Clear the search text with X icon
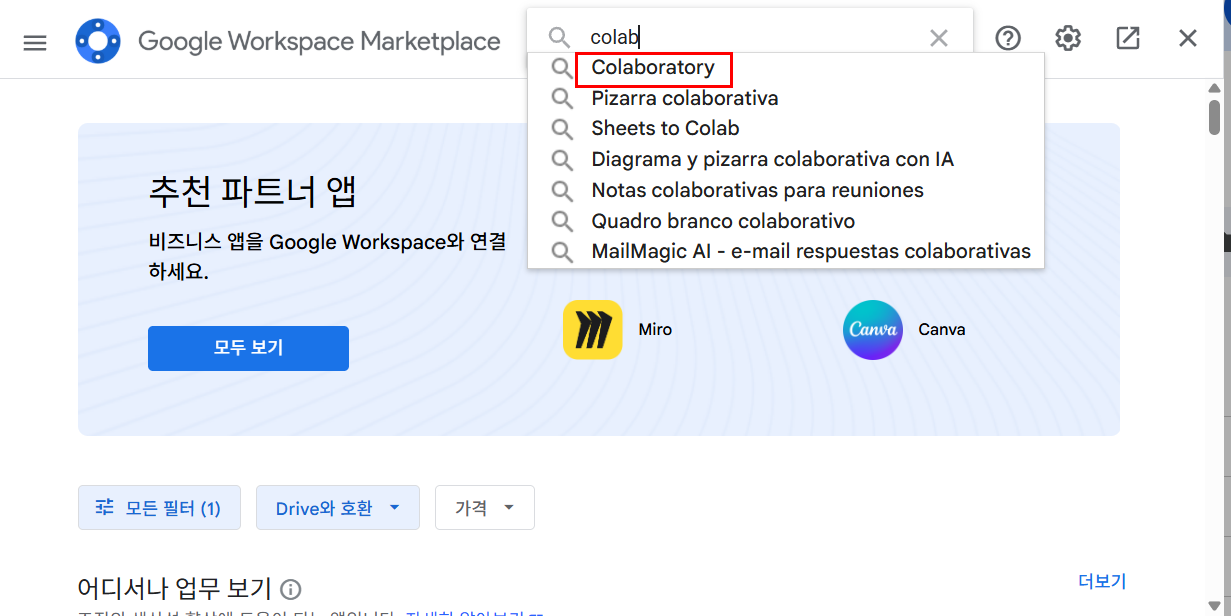Screen dimensions: 1231x616 point(938,38)
